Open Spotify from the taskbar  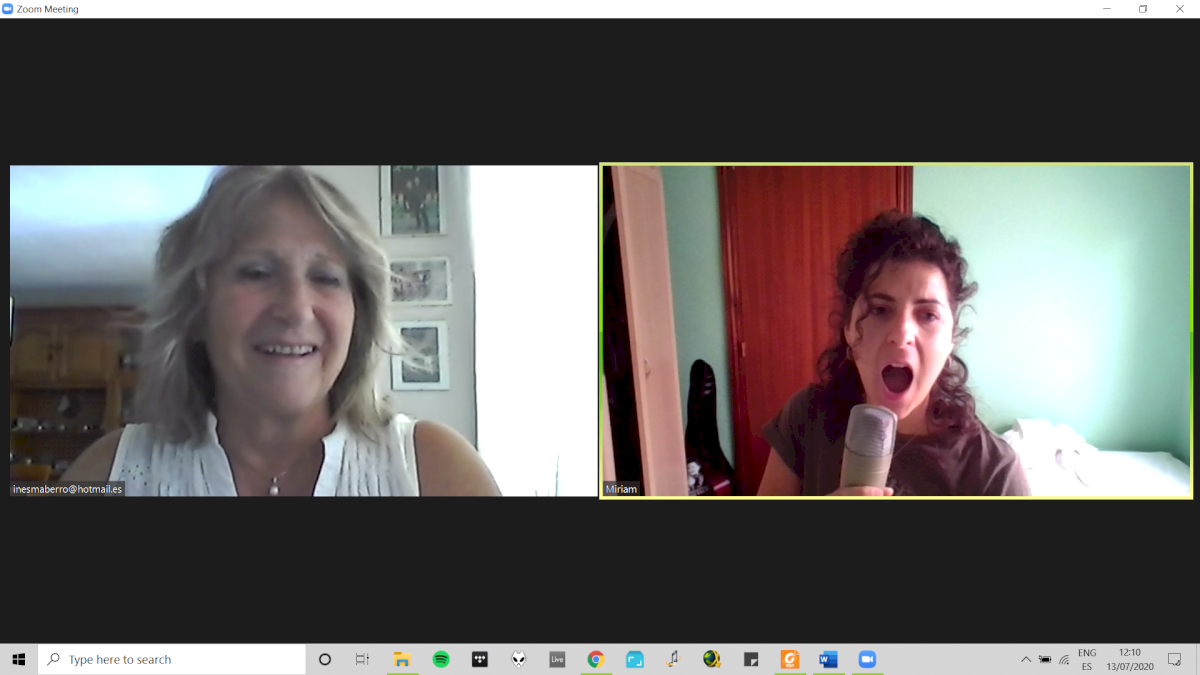point(441,659)
